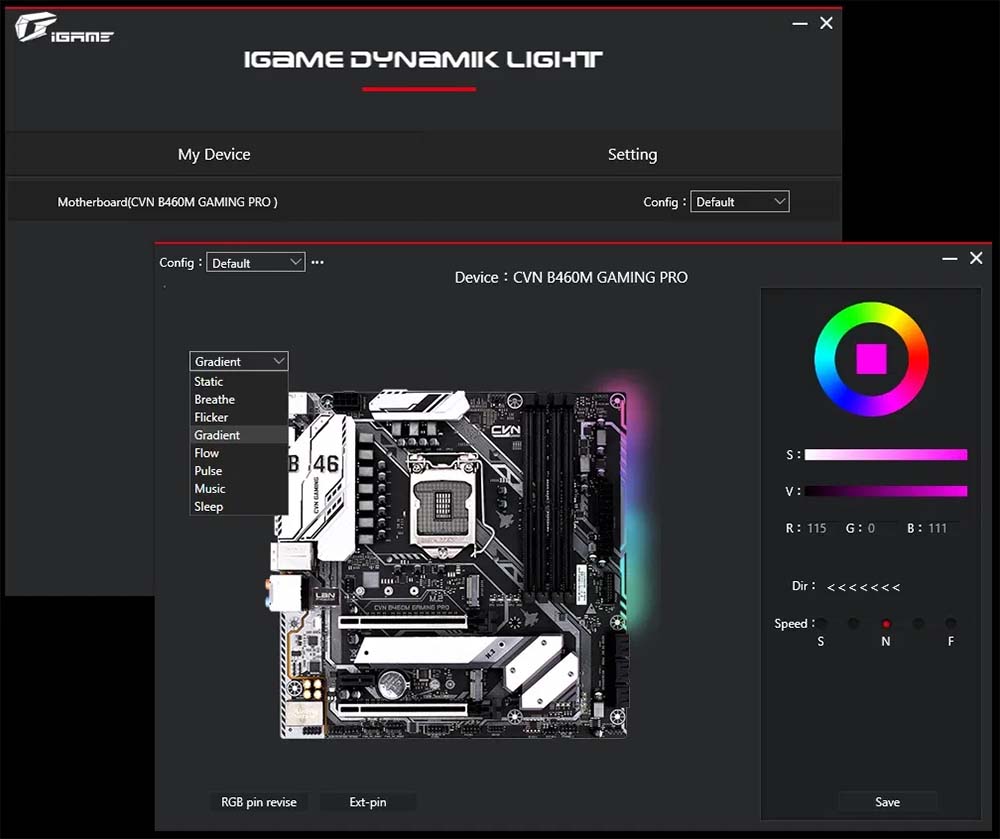This screenshot has height=839, width=1000.
Task: Adjust the S saturation slider
Action: pyautogui.click(x=885, y=455)
